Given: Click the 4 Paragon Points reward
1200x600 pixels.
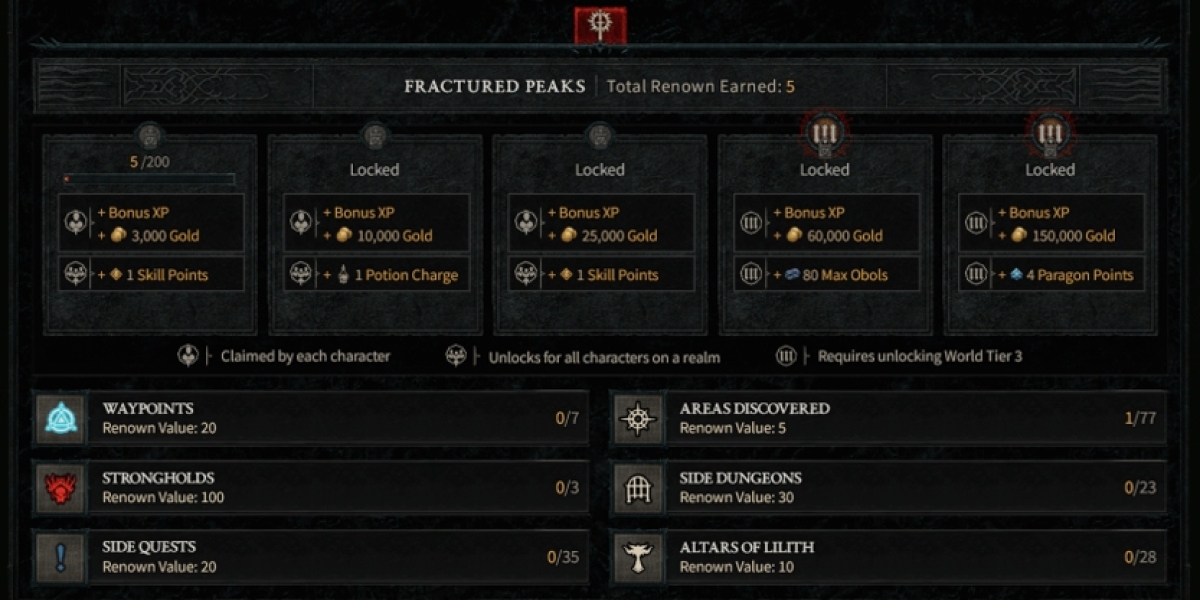Looking at the screenshot, I should pyautogui.click(x=1050, y=275).
